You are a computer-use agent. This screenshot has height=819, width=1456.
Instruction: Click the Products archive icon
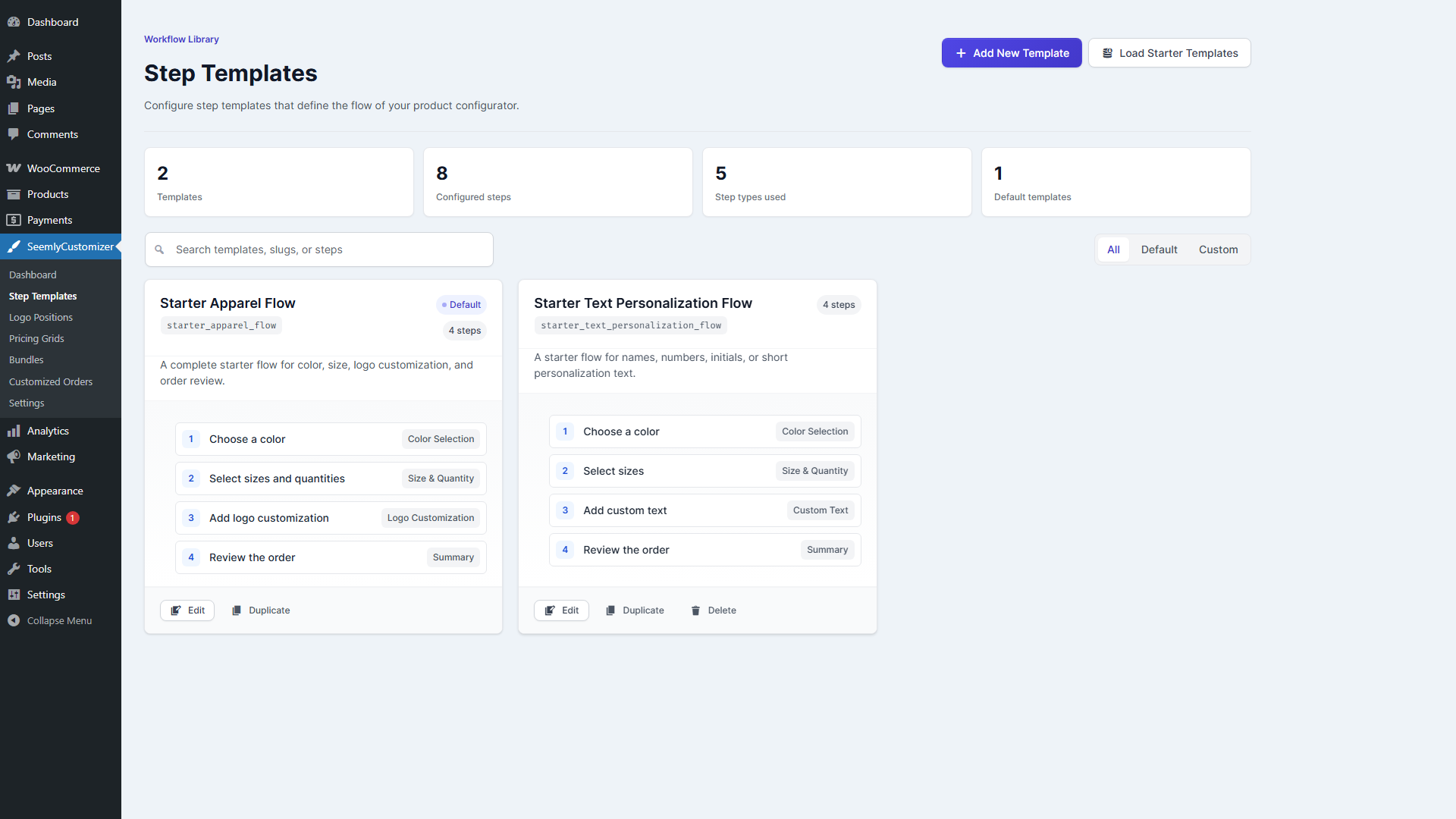[14, 194]
